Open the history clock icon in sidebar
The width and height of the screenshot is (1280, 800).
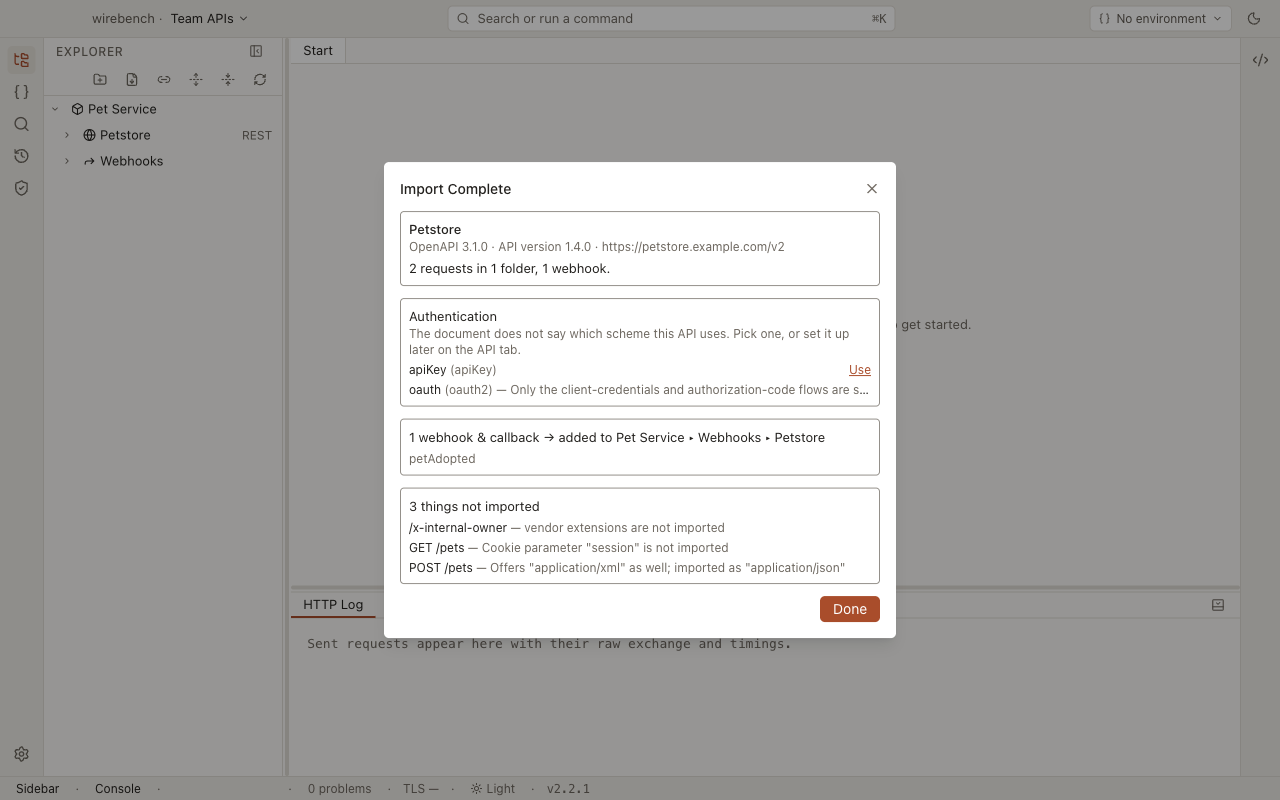tap(21, 156)
